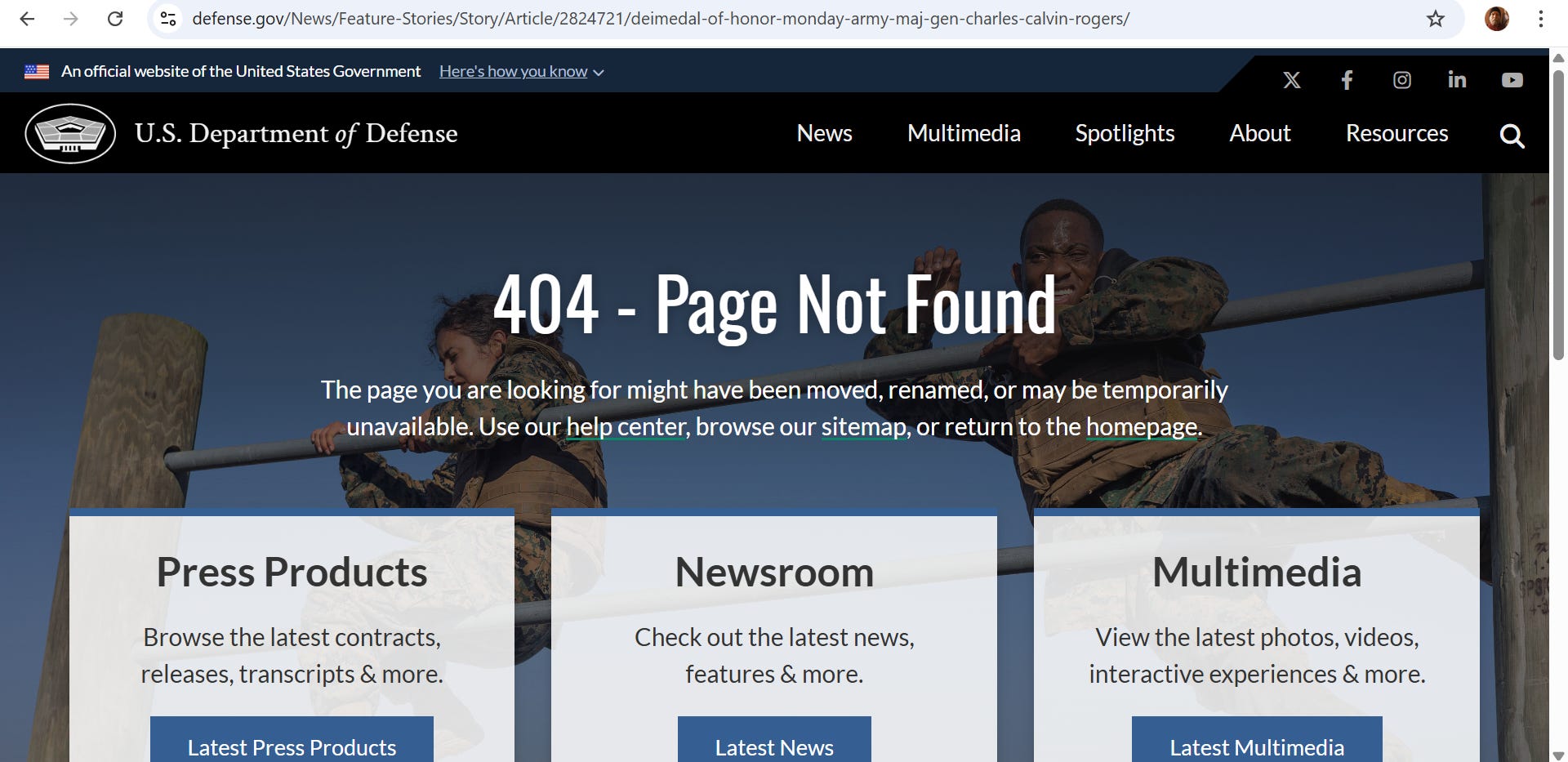The height and width of the screenshot is (762, 1568).
Task: Click the Press Products card heading
Action: coord(292,572)
